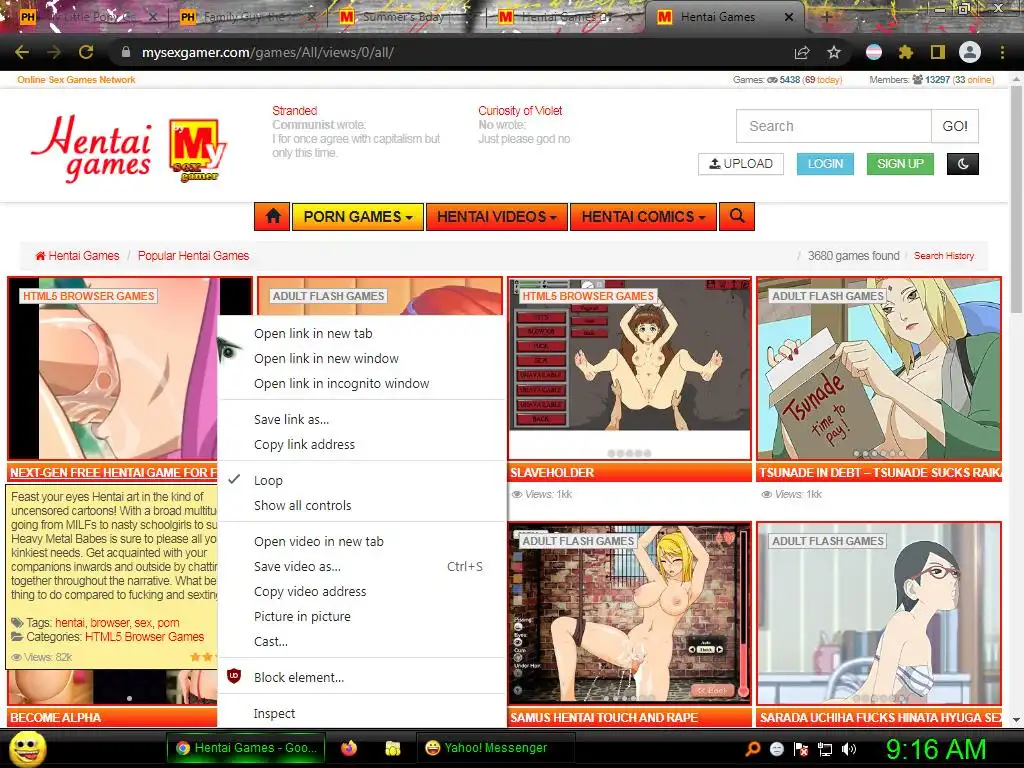Open the Online Sex Games Network link
The image size is (1024, 768).
tap(76, 80)
